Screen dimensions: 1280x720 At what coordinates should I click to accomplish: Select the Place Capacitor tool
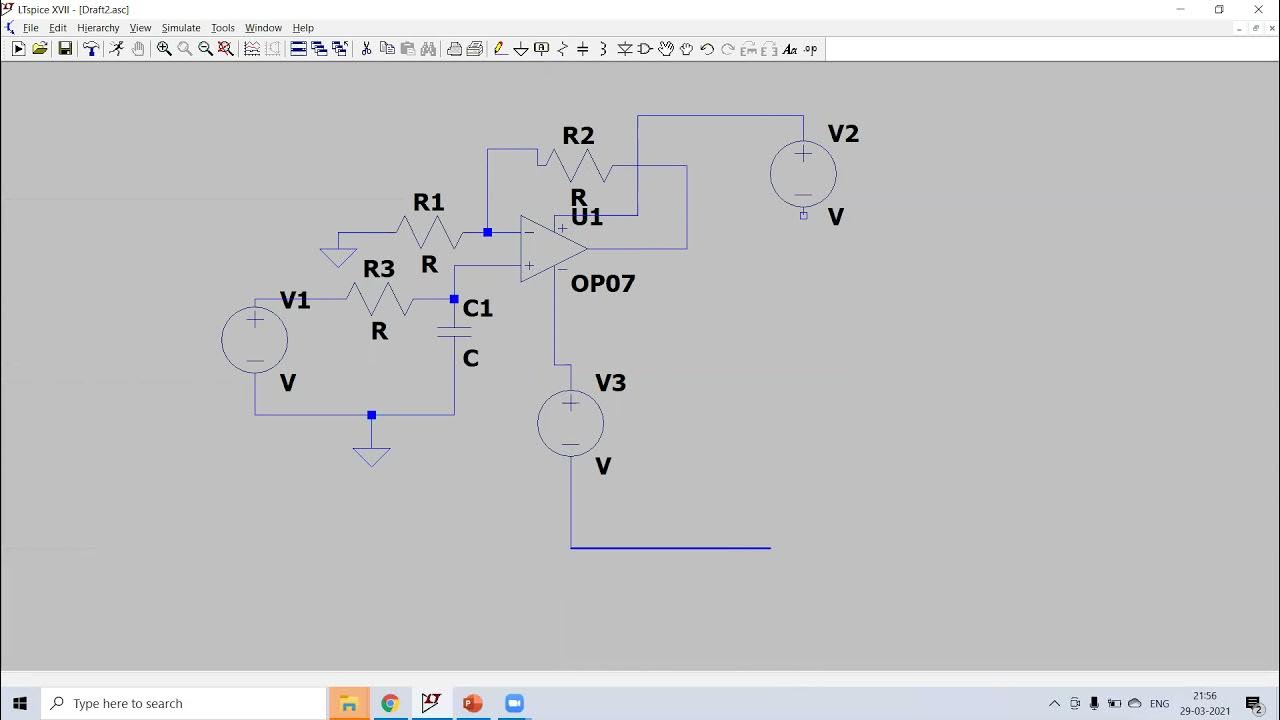pyautogui.click(x=583, y=49)
